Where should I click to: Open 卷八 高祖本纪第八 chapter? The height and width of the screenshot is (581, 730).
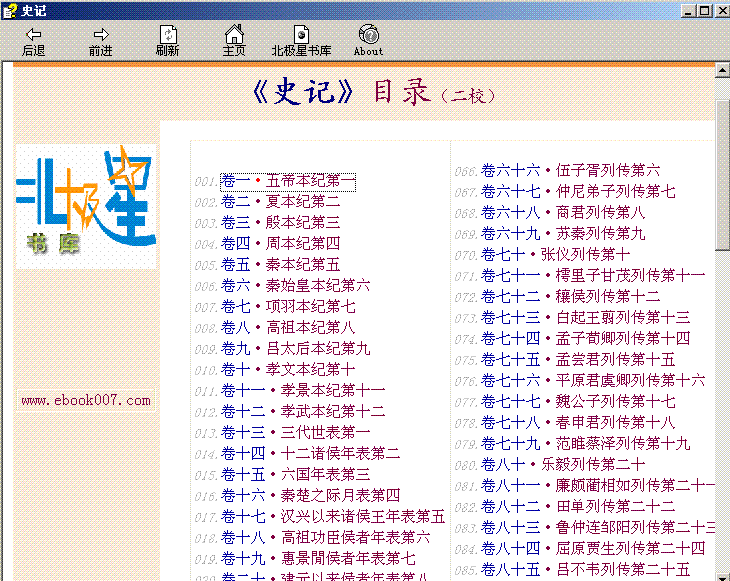coord(288,327)
